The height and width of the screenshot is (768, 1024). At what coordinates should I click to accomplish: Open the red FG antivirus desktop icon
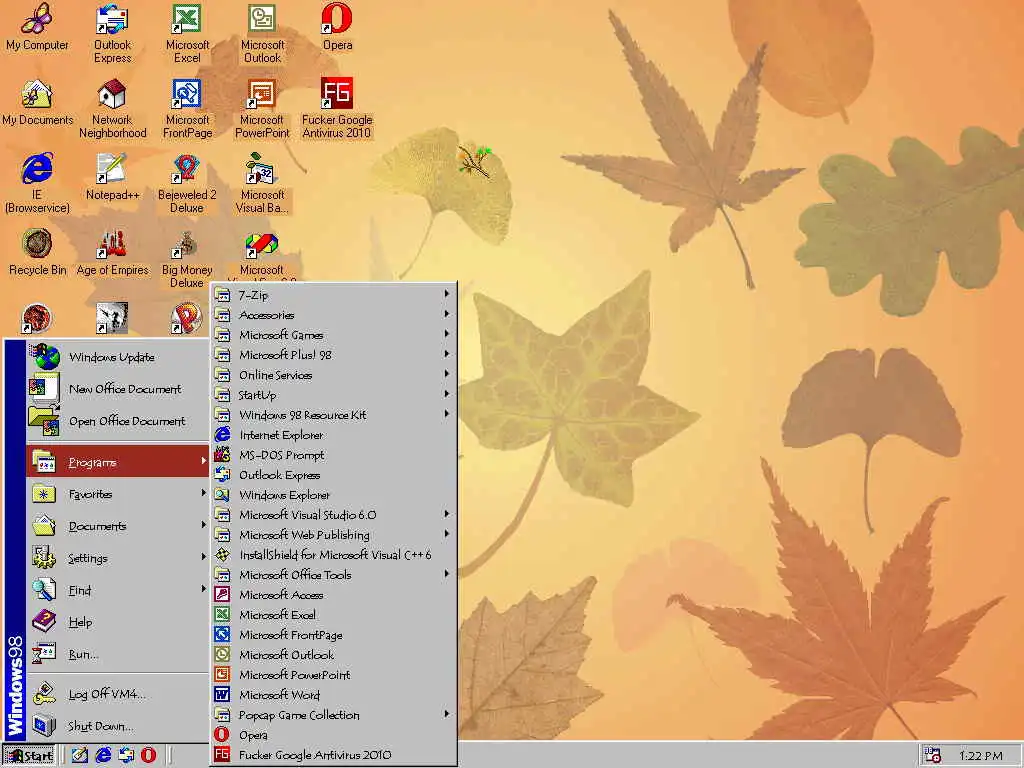tap(337, 109)
